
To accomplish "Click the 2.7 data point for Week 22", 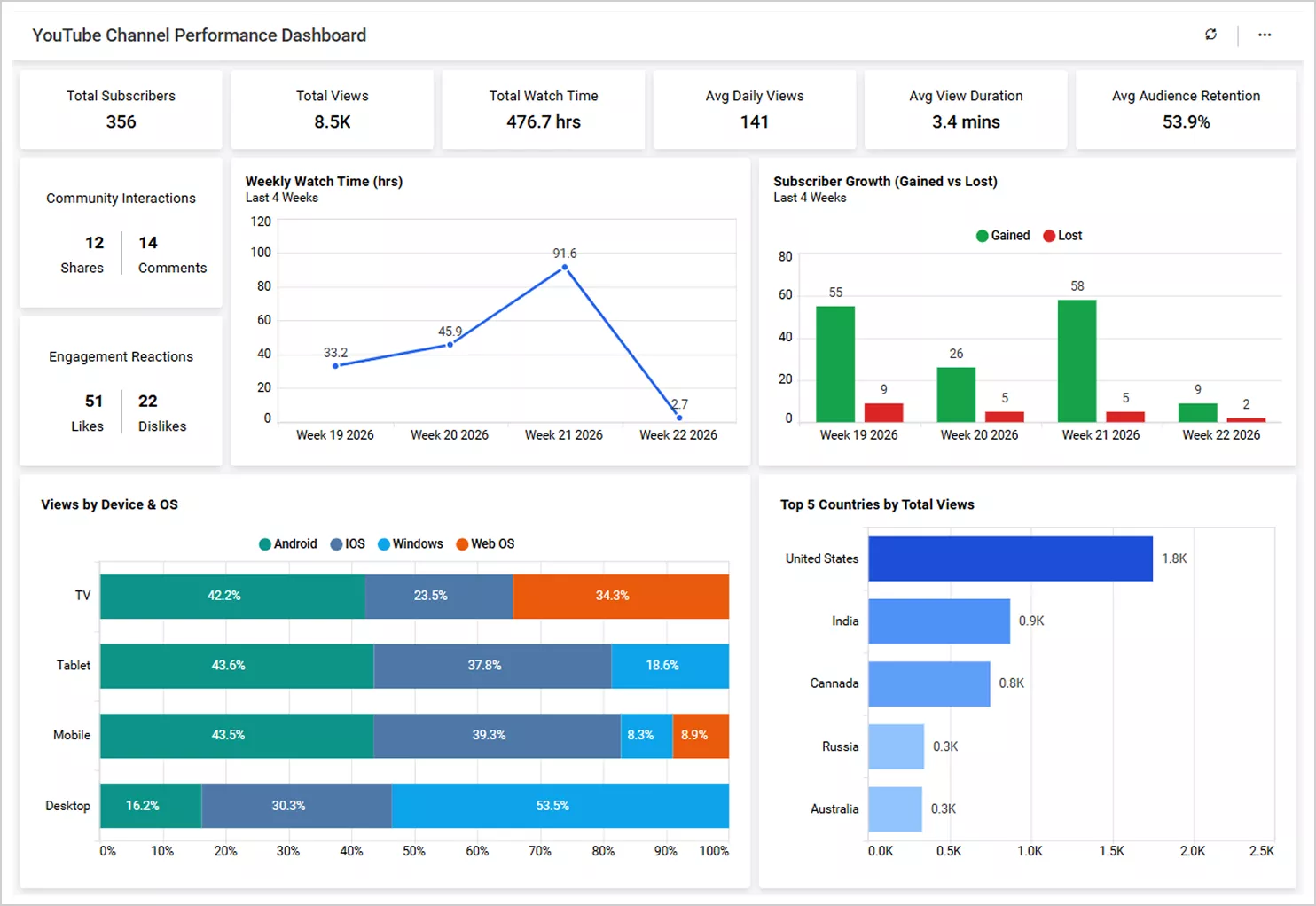I will (x=679, y=418).
